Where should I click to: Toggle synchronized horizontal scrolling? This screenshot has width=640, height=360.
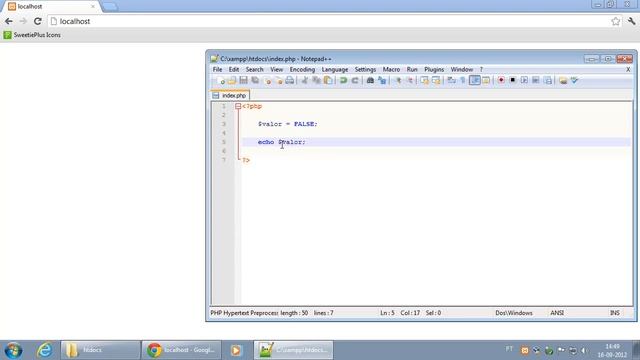tap(436, 80)
